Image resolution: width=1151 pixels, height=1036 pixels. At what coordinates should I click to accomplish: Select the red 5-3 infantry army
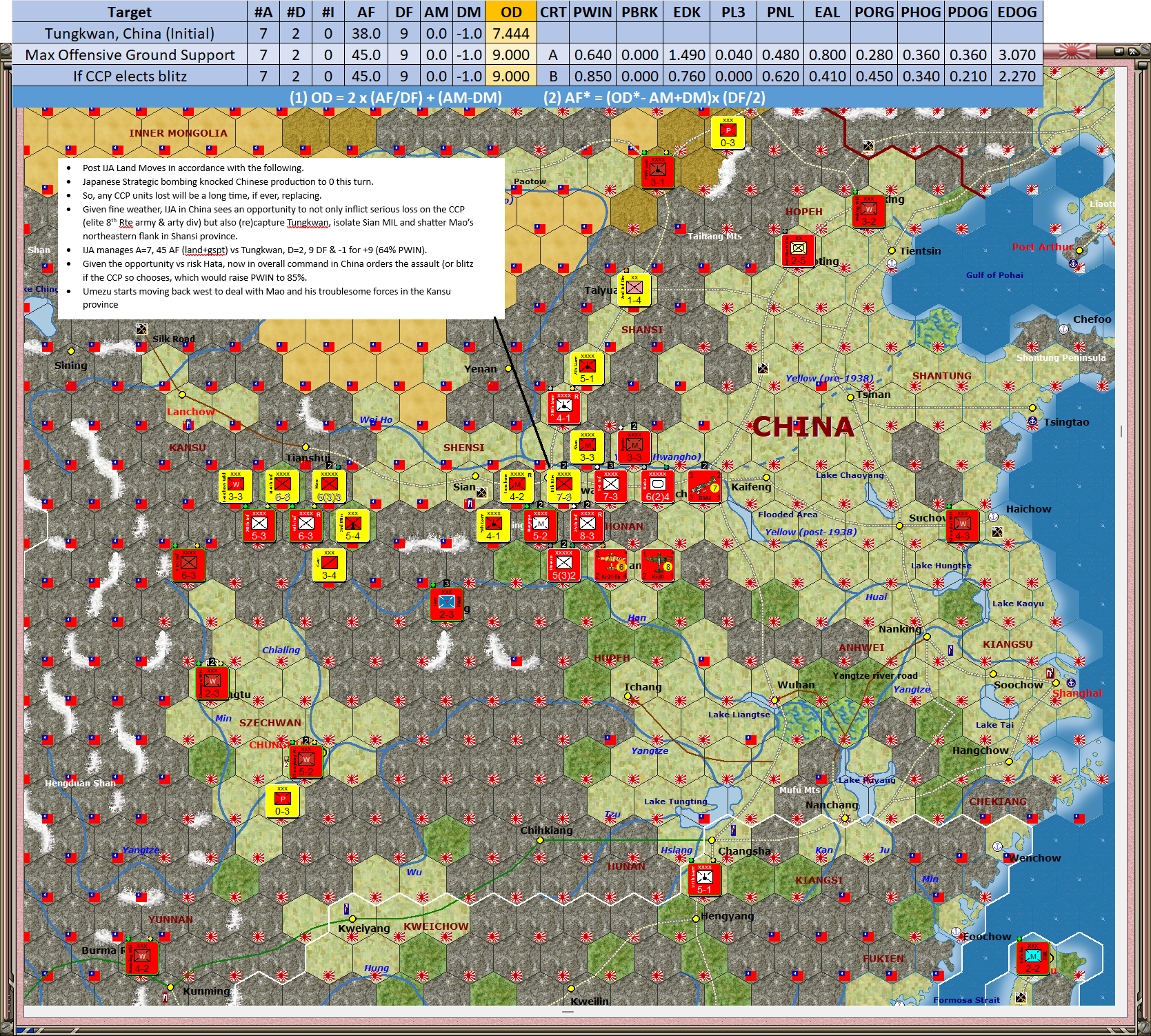pos(259,526)
